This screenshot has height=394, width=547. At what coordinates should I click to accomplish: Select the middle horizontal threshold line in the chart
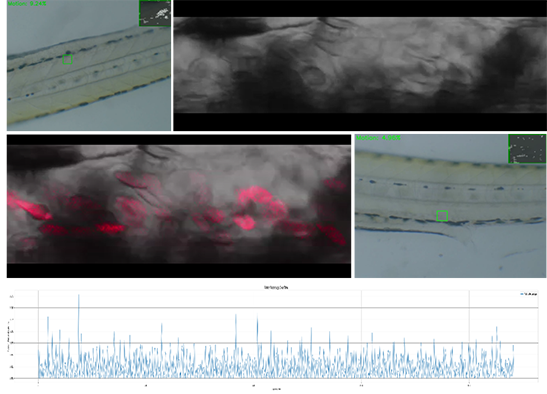coord(288,343)
